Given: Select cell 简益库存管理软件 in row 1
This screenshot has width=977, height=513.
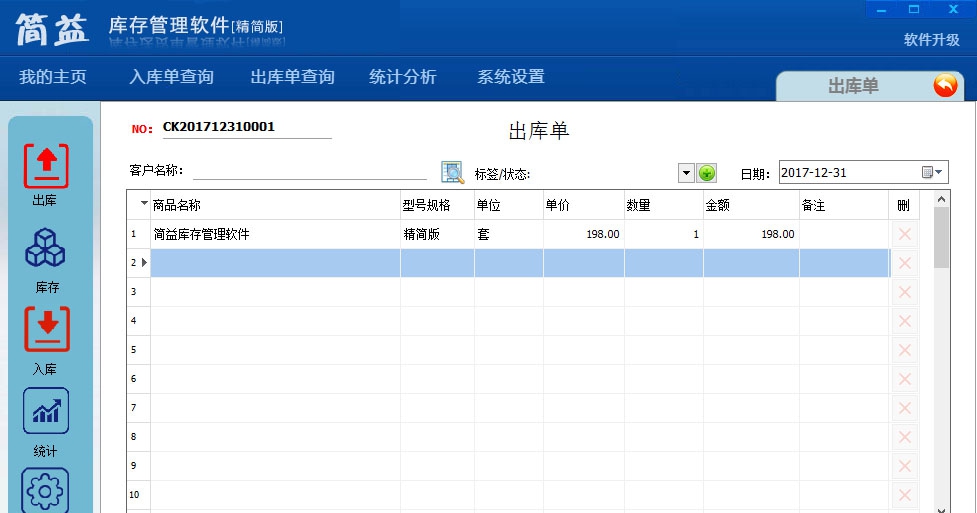Looking at the screenshot, I should pyautogui.click(x=275, y=234).
